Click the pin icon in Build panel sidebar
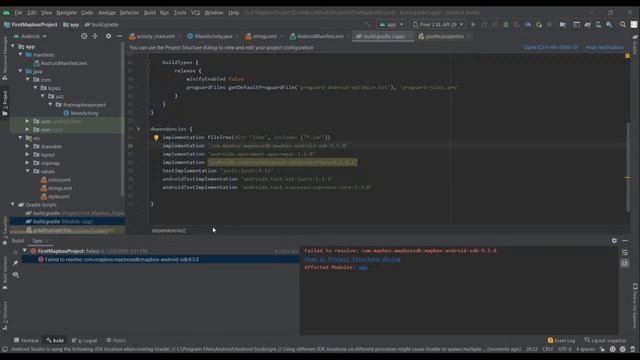The height and width of the screenshot is (360, 640). pos(15,263)
